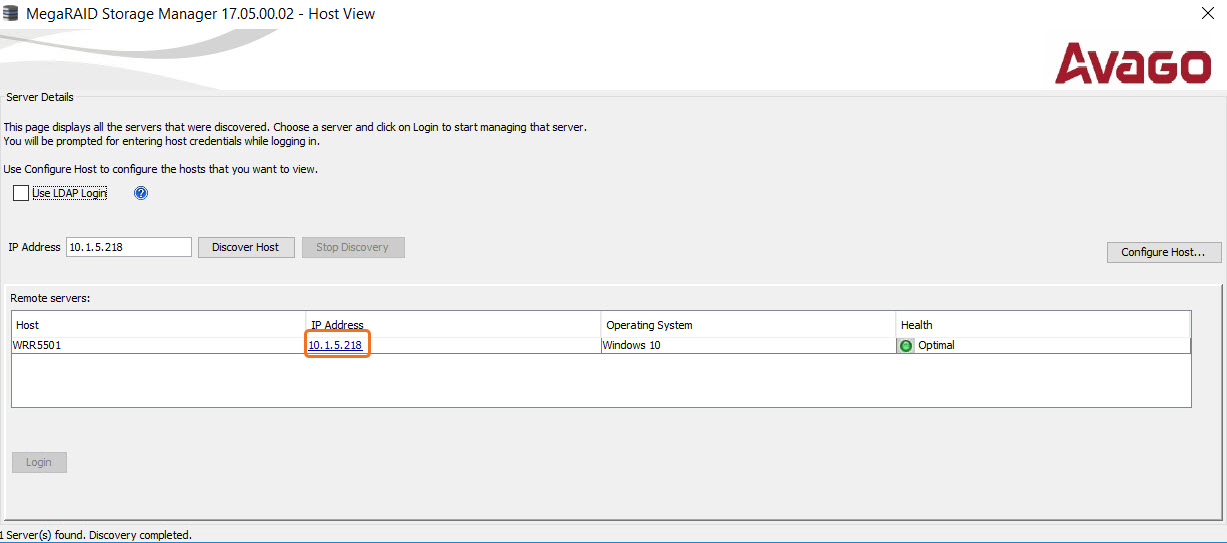
Task: Click the IP Address input field
Action: coord(129,247)
